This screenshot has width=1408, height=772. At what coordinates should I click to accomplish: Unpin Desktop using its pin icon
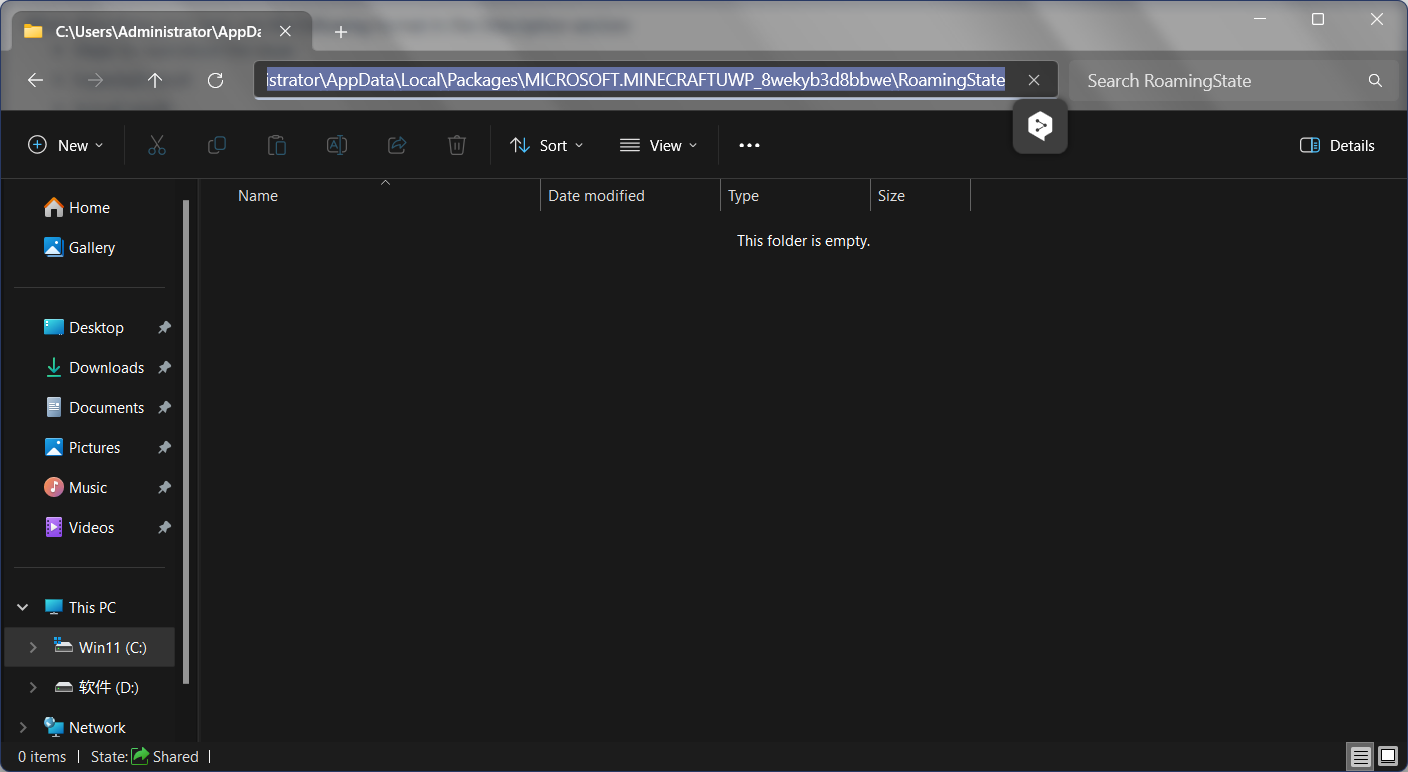[164, 327]
